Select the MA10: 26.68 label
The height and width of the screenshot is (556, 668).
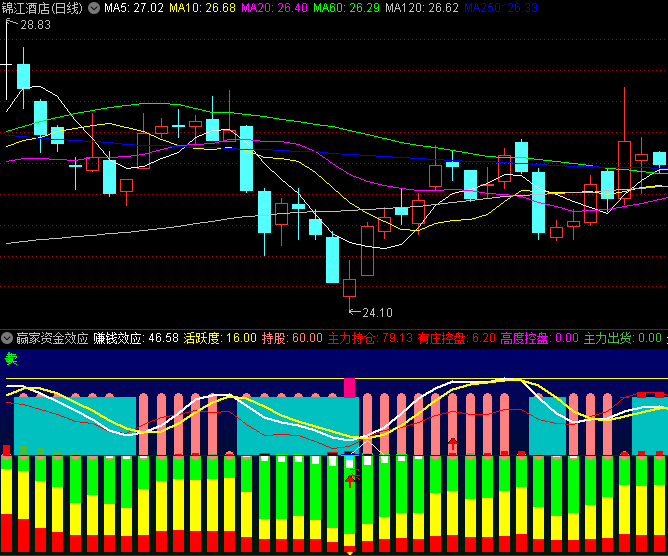pyautogui.click(x=202, y=8)
